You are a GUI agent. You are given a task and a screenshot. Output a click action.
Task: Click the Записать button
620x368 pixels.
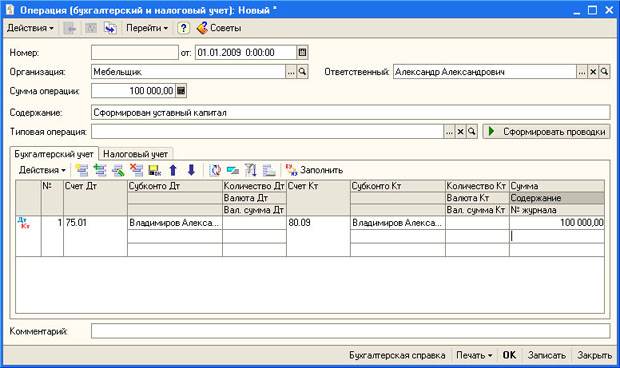(x=546, y=355)
